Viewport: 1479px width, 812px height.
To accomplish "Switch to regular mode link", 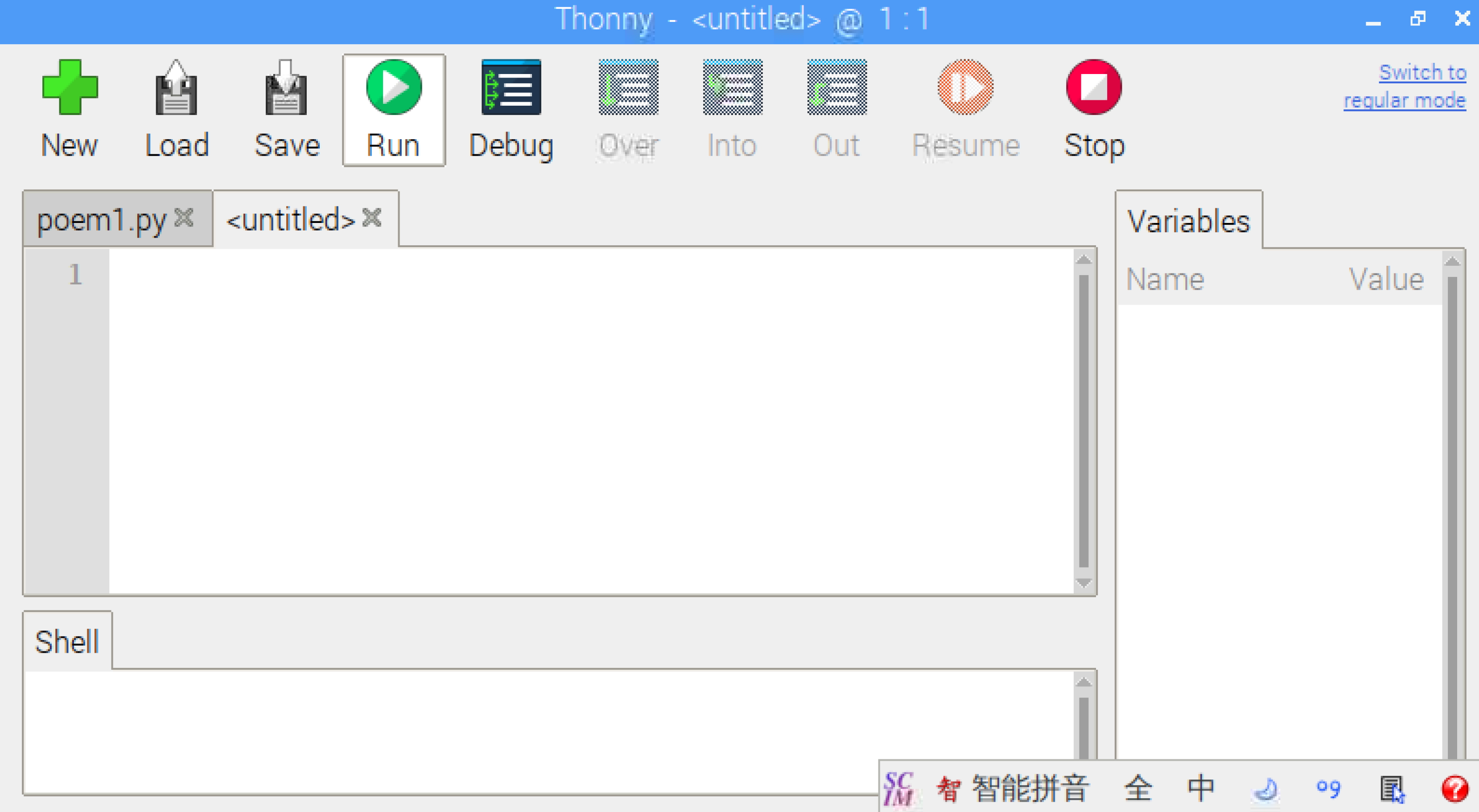I will click(1405, 86).
